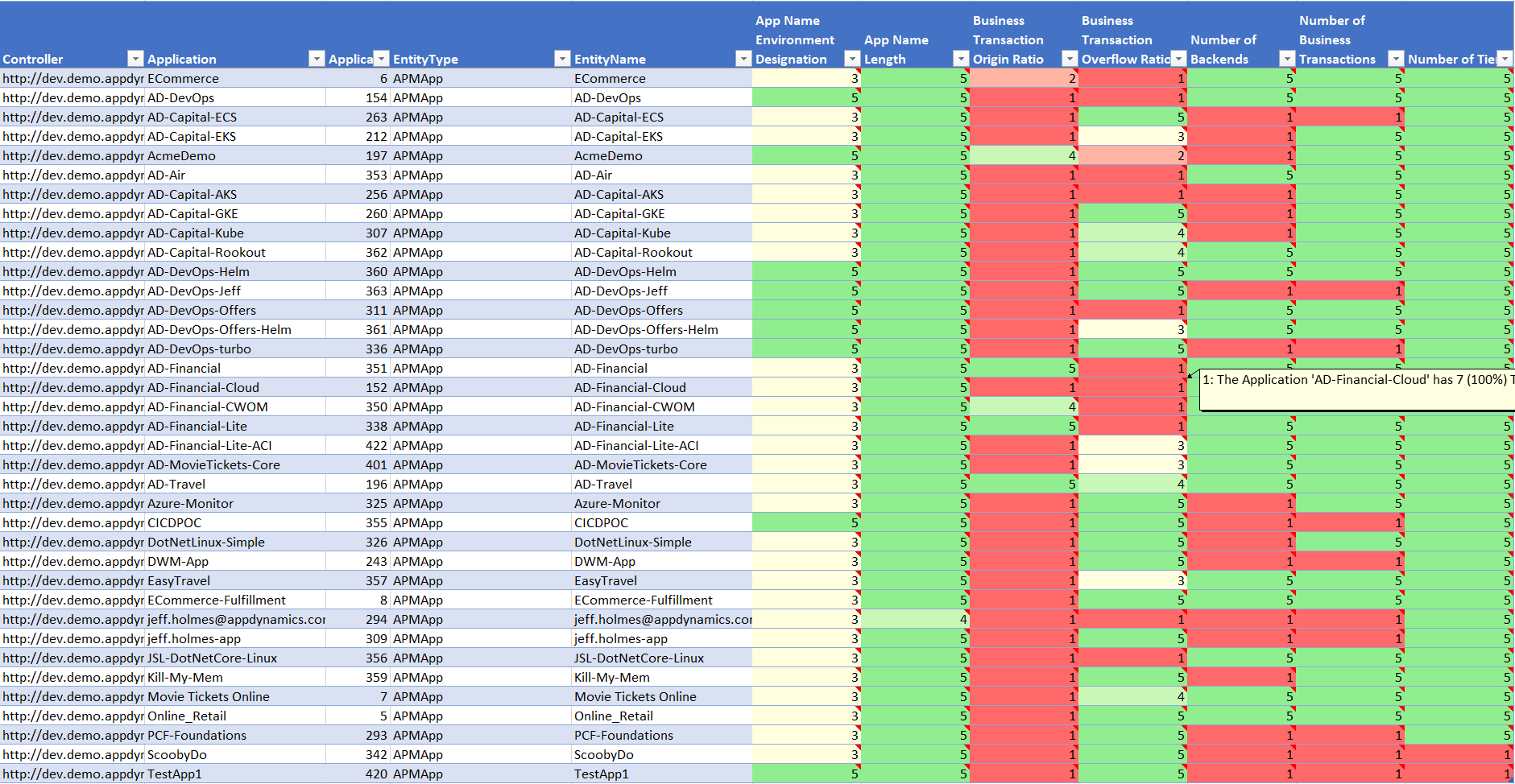Select Azure-Monitor in the EntityName column
Viewport: 1515px width, 784px height.
(x=617, y=503)
